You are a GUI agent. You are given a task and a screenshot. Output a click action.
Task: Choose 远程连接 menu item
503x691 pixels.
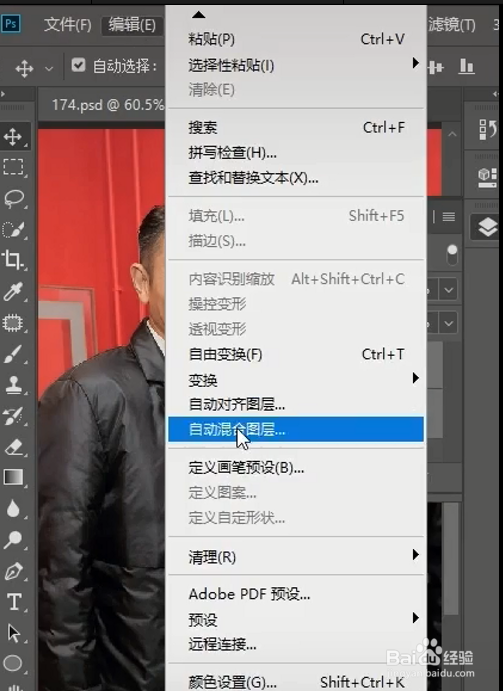click(296, 645)
